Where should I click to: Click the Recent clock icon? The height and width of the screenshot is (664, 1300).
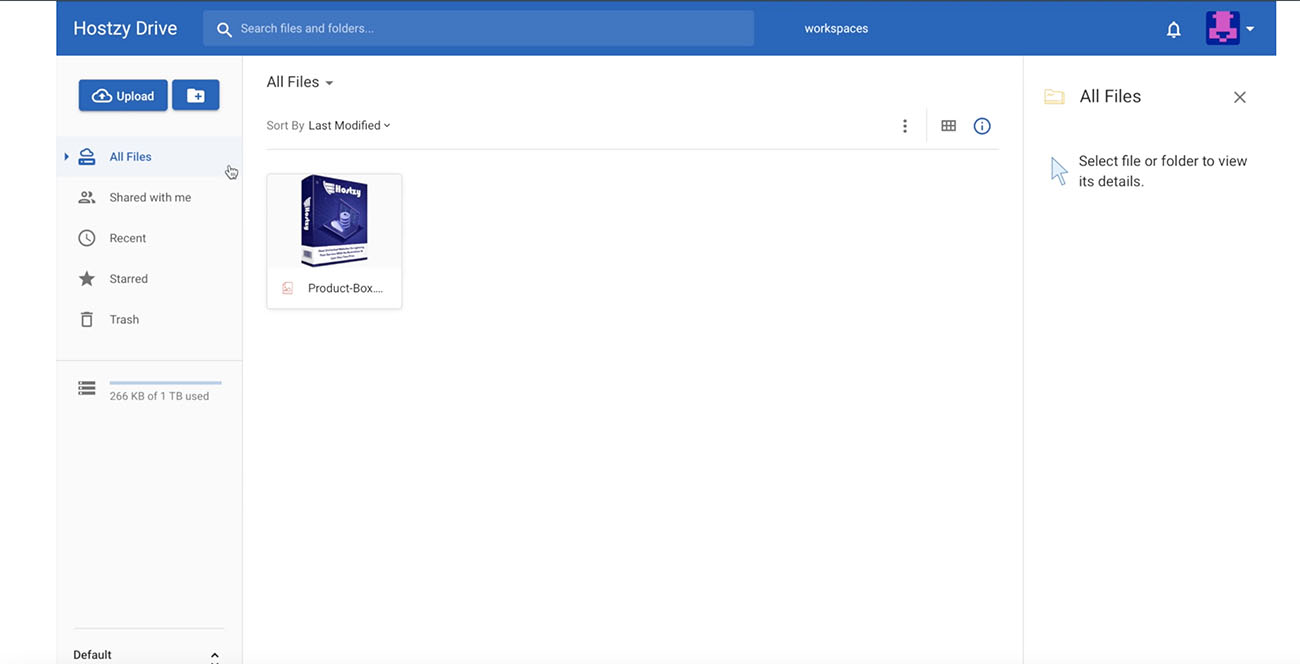click(87, 238)
